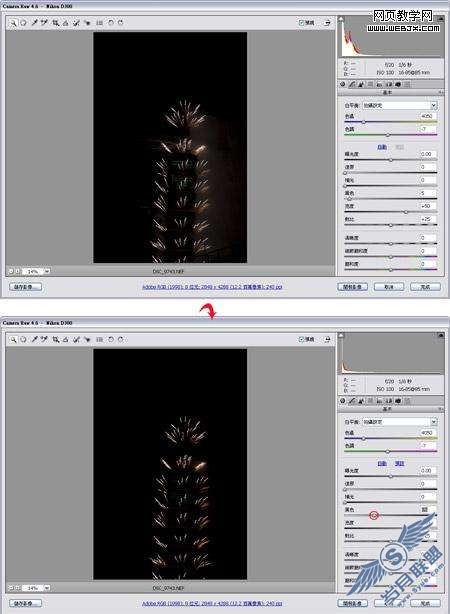Click the circled Blacks slider in lower panel

click(x=374, y=515)
